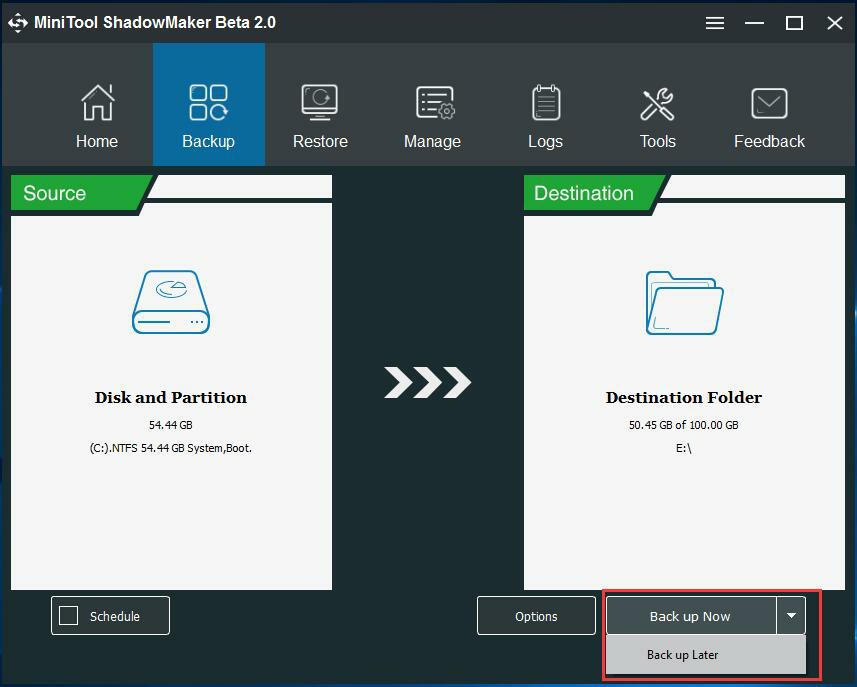Image resolution: width=857 pixels, height=687 pixels.
Task: Go to the Home tab
Action: tap(97, 116)
